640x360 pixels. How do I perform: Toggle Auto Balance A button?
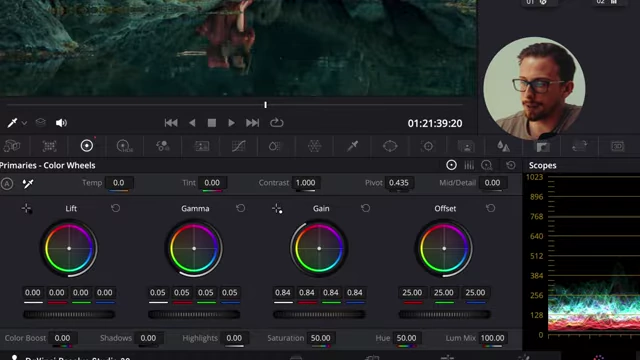7,184
